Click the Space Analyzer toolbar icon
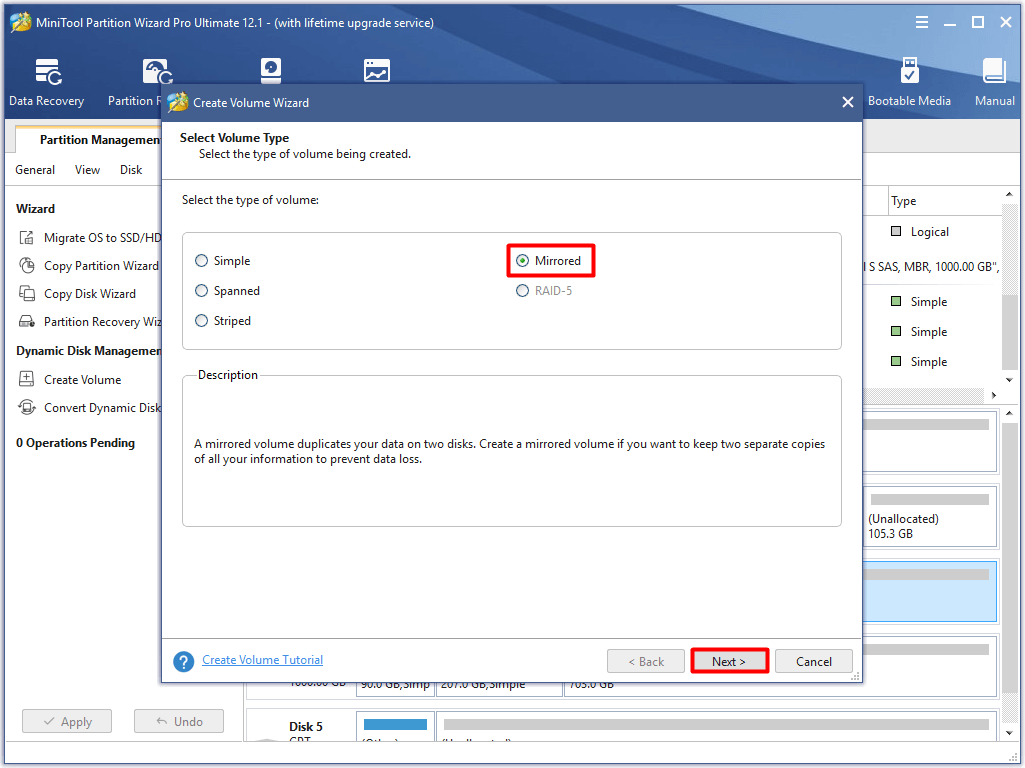 tap(377, 71)
